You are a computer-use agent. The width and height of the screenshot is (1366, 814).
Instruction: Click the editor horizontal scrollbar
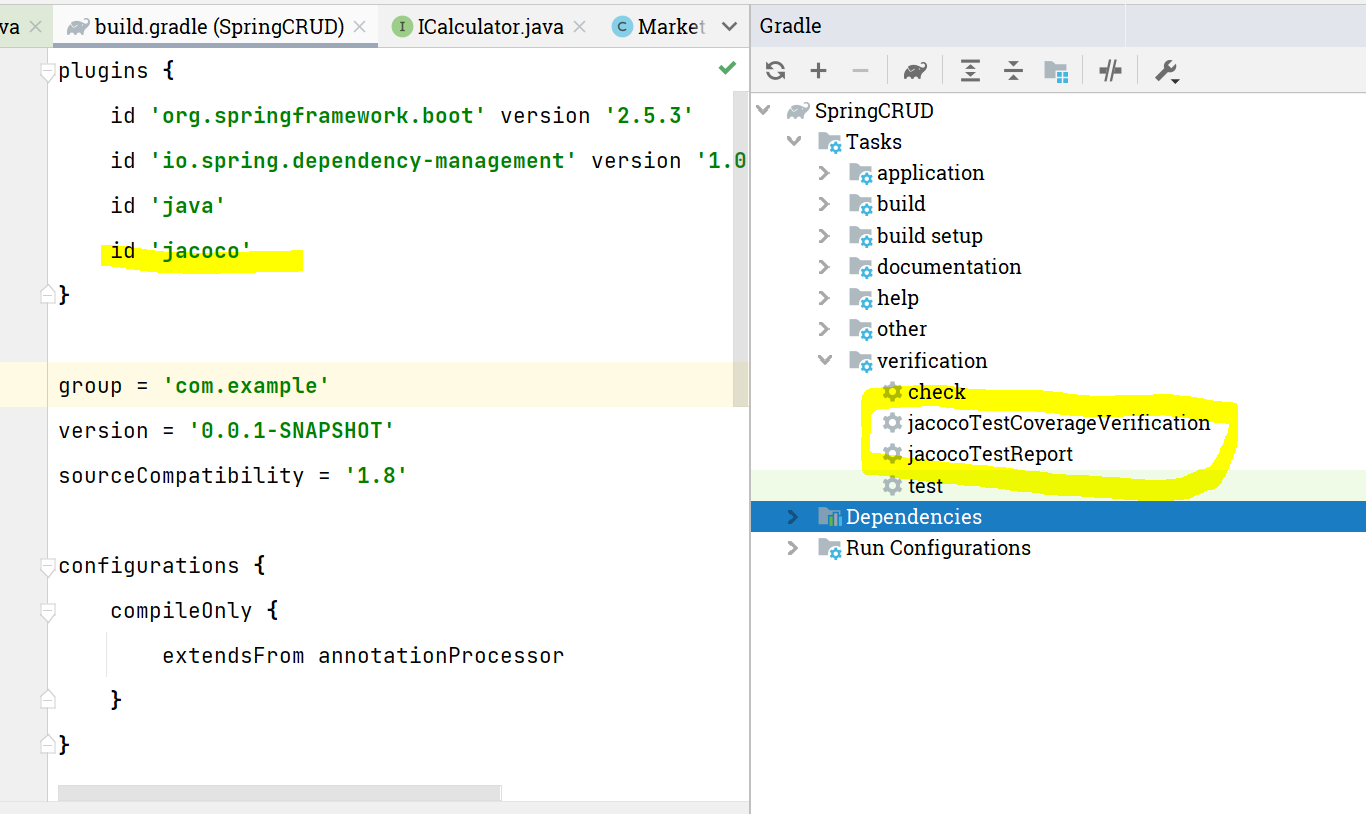279,793
